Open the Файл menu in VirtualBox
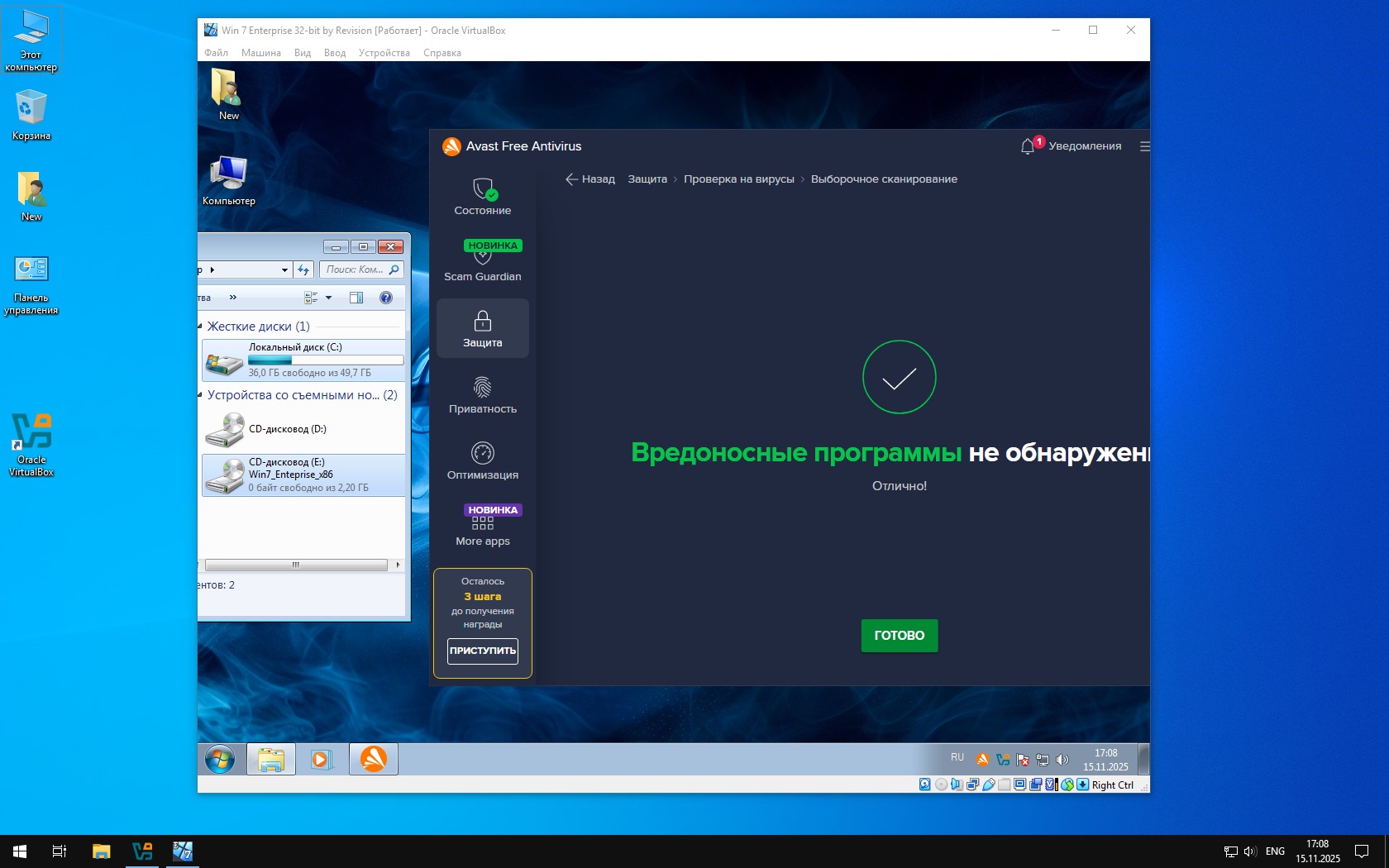 point(217,53)
